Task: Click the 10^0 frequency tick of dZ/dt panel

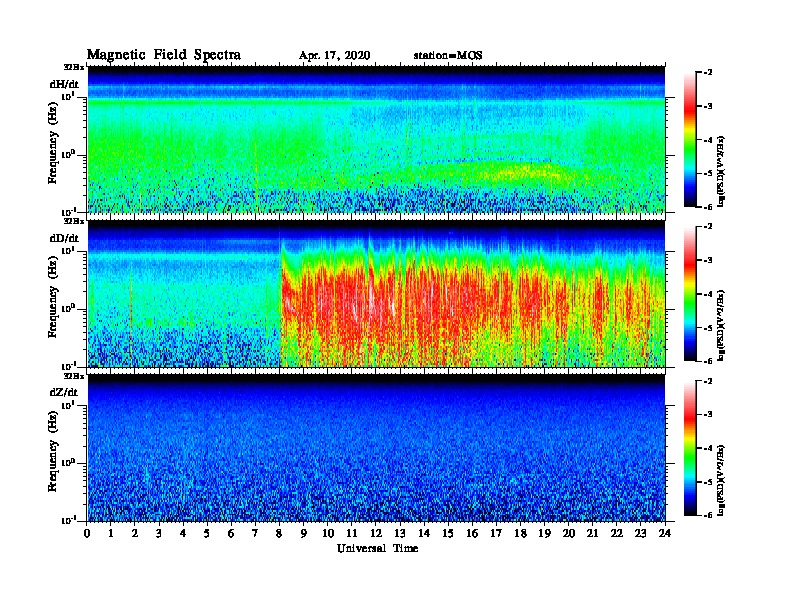Action: 68,463
